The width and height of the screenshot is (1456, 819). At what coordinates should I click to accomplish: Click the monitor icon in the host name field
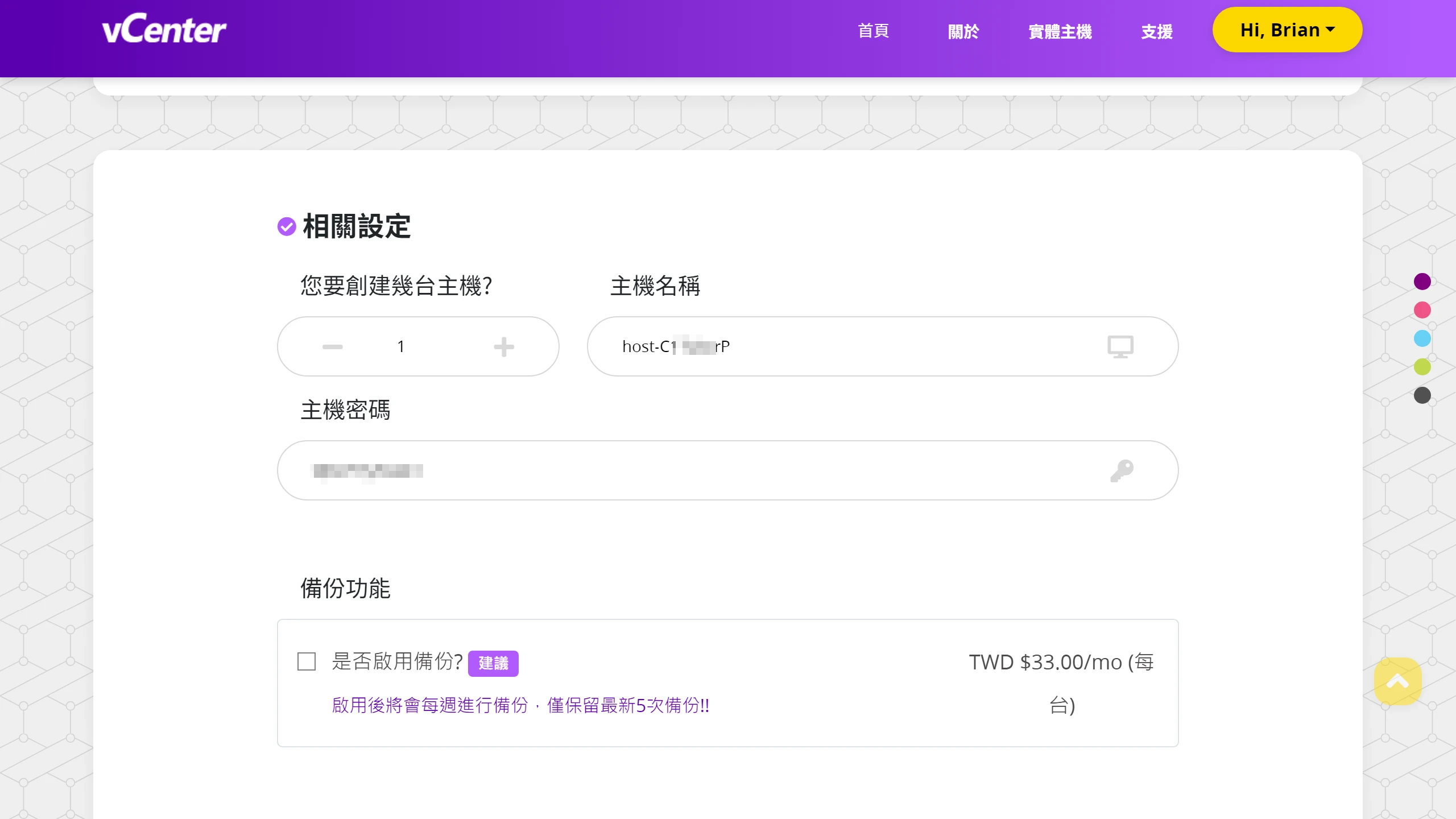[1120, 346]
